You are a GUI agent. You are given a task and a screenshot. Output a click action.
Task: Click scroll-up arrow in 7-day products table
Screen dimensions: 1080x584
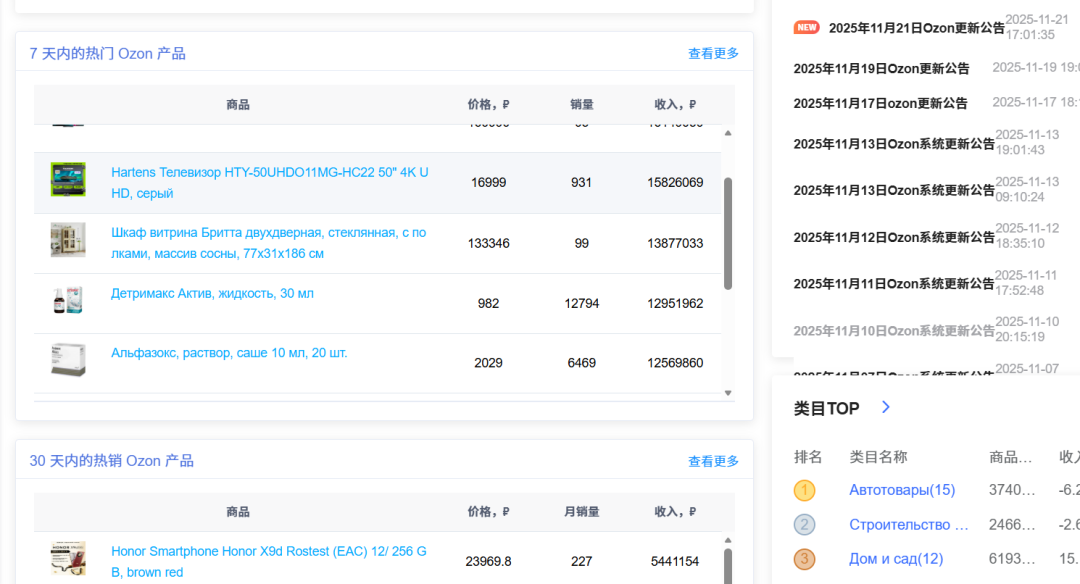728,133
